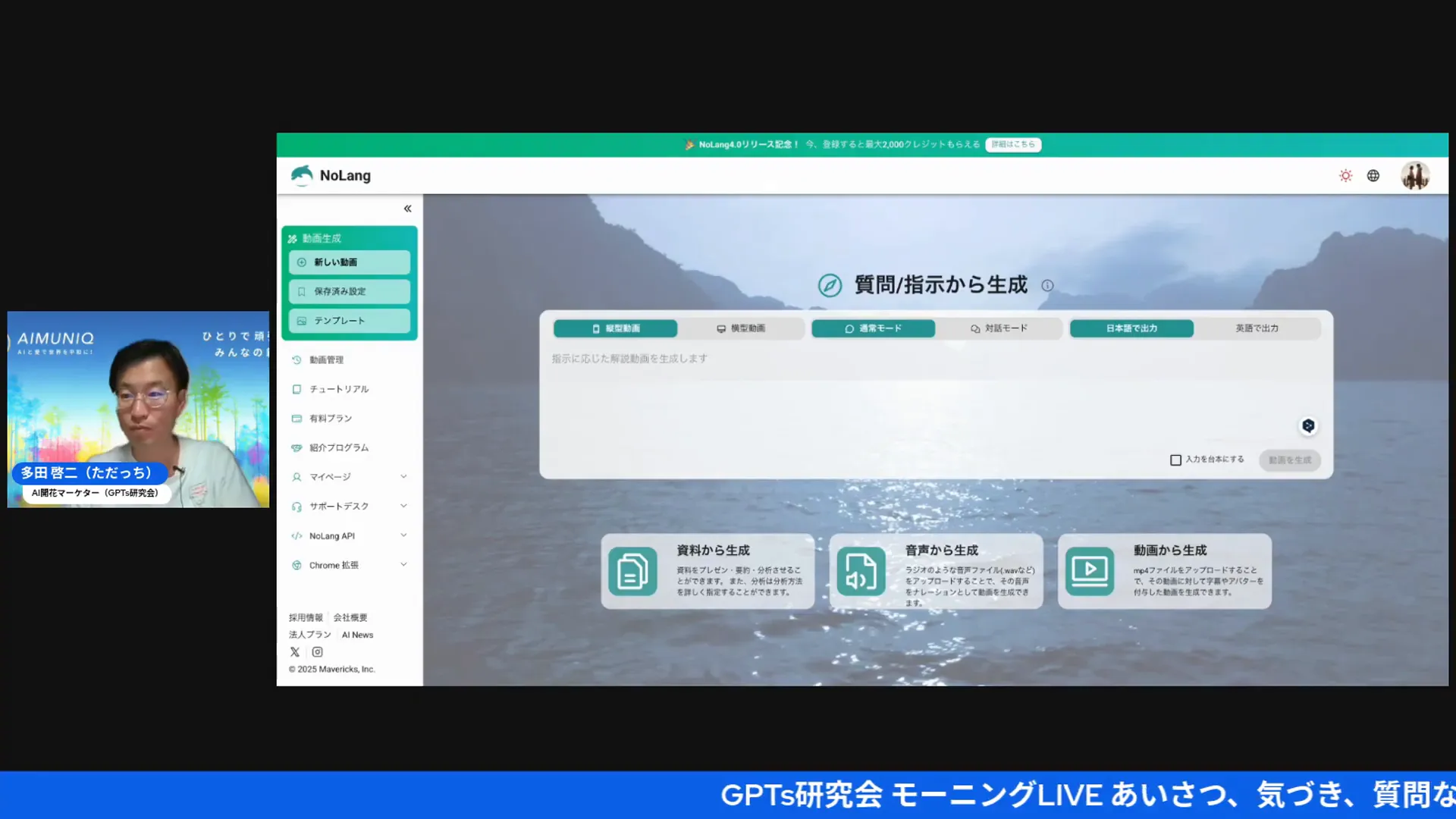
Task: Click the 有料プラン card icon
Action: click(x=297, y=419)
